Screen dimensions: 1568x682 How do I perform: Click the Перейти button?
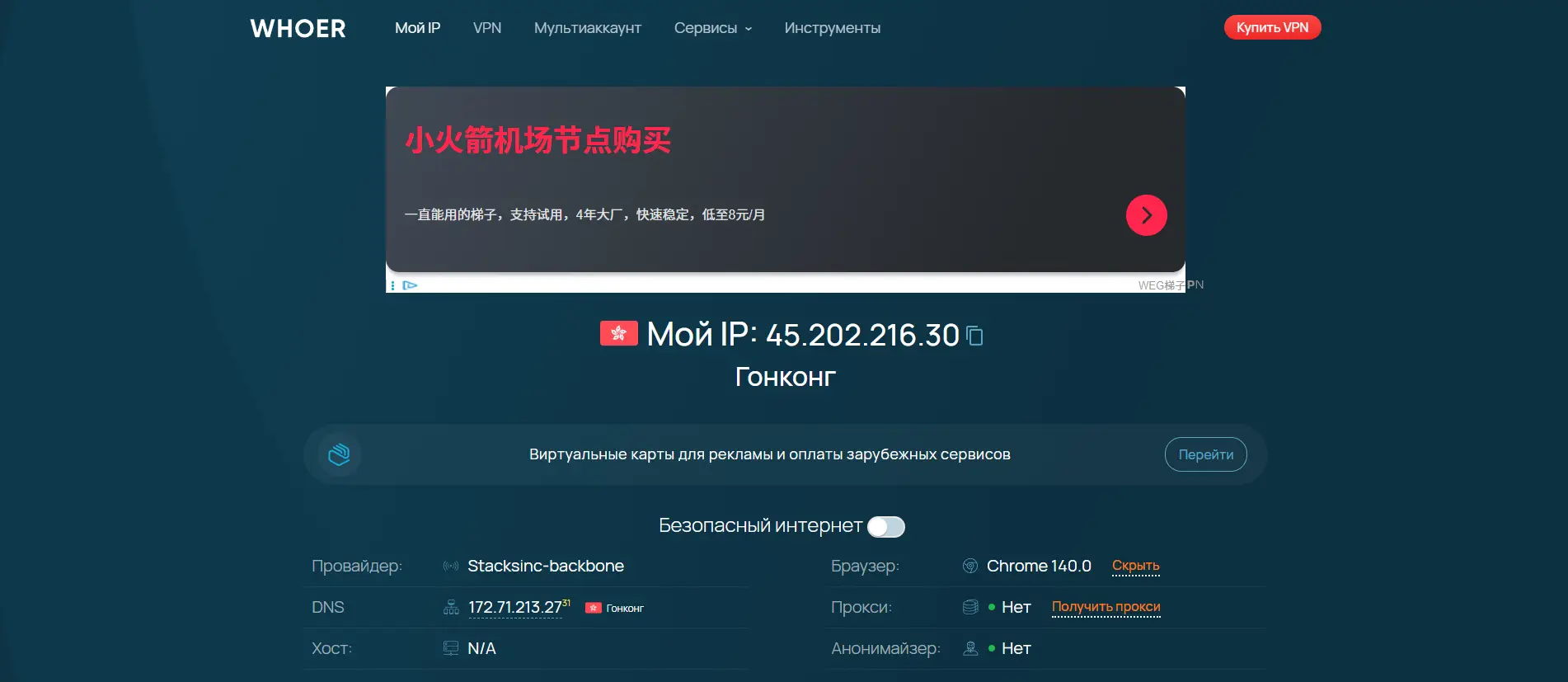point(1205,454)
